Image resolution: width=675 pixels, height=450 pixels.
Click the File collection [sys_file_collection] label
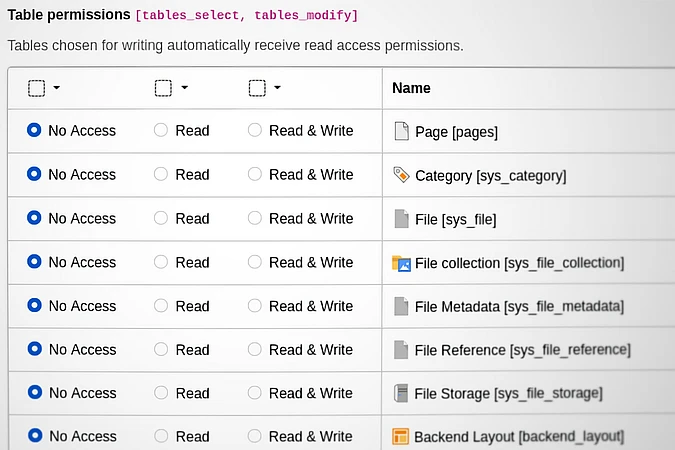tap(519, 263)
